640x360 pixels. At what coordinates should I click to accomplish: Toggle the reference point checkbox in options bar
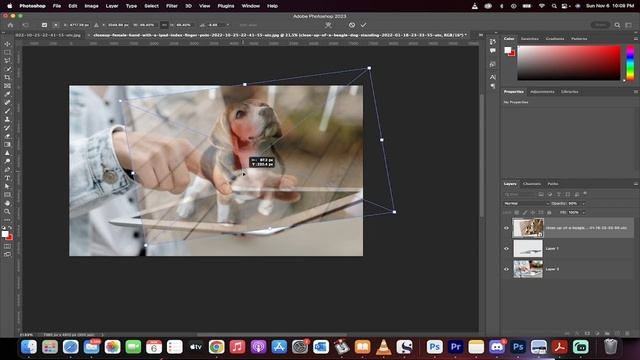tap(44, 25)
